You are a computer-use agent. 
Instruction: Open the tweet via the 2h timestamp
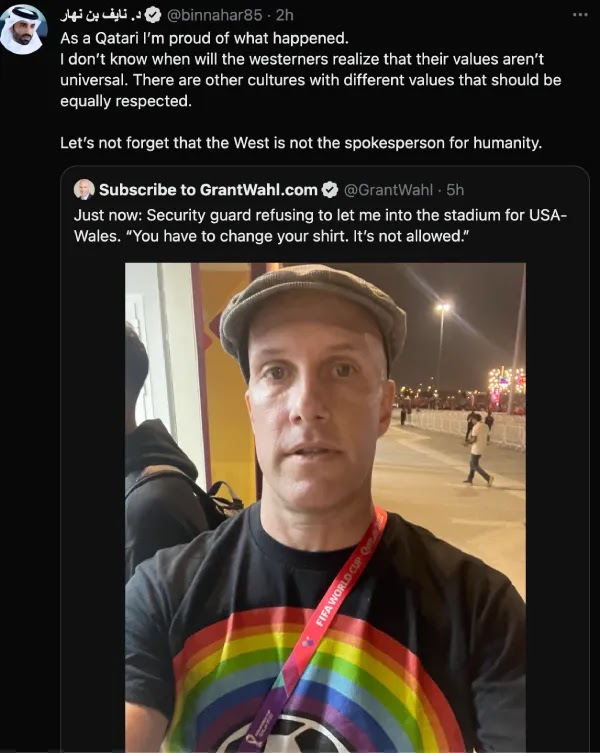(284, 15)
